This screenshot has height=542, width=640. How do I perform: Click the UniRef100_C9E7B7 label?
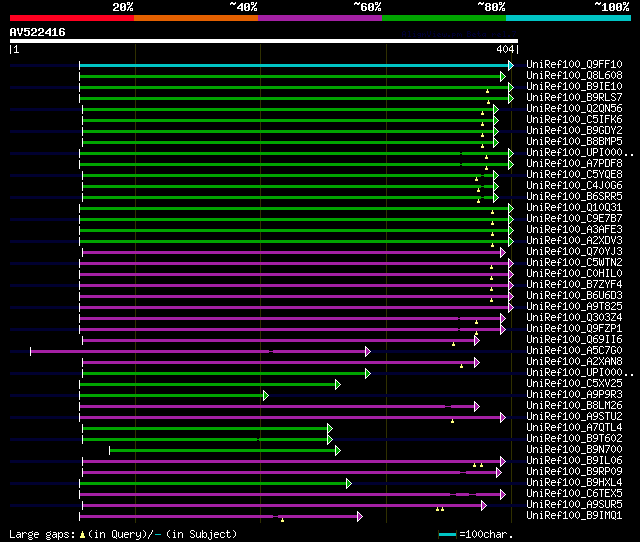tap(574, 219)
